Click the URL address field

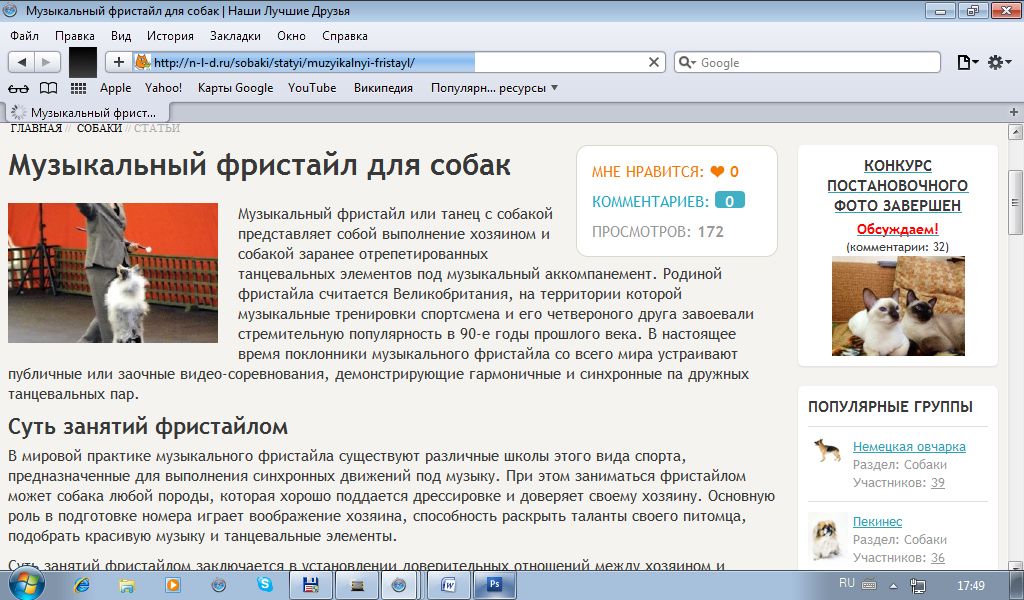tap(398, 62)
